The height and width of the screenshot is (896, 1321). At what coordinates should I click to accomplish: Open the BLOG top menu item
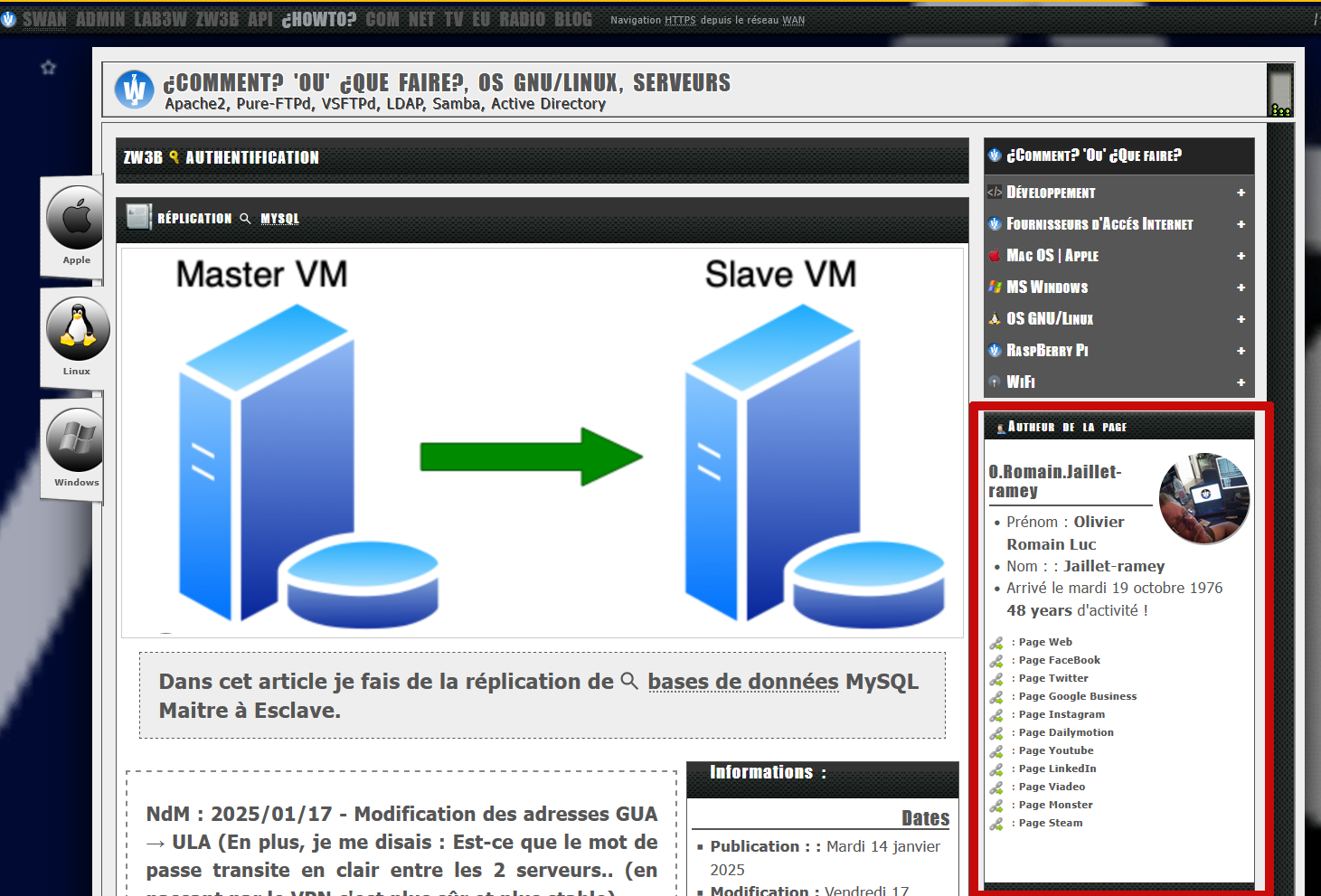point(573,19)
